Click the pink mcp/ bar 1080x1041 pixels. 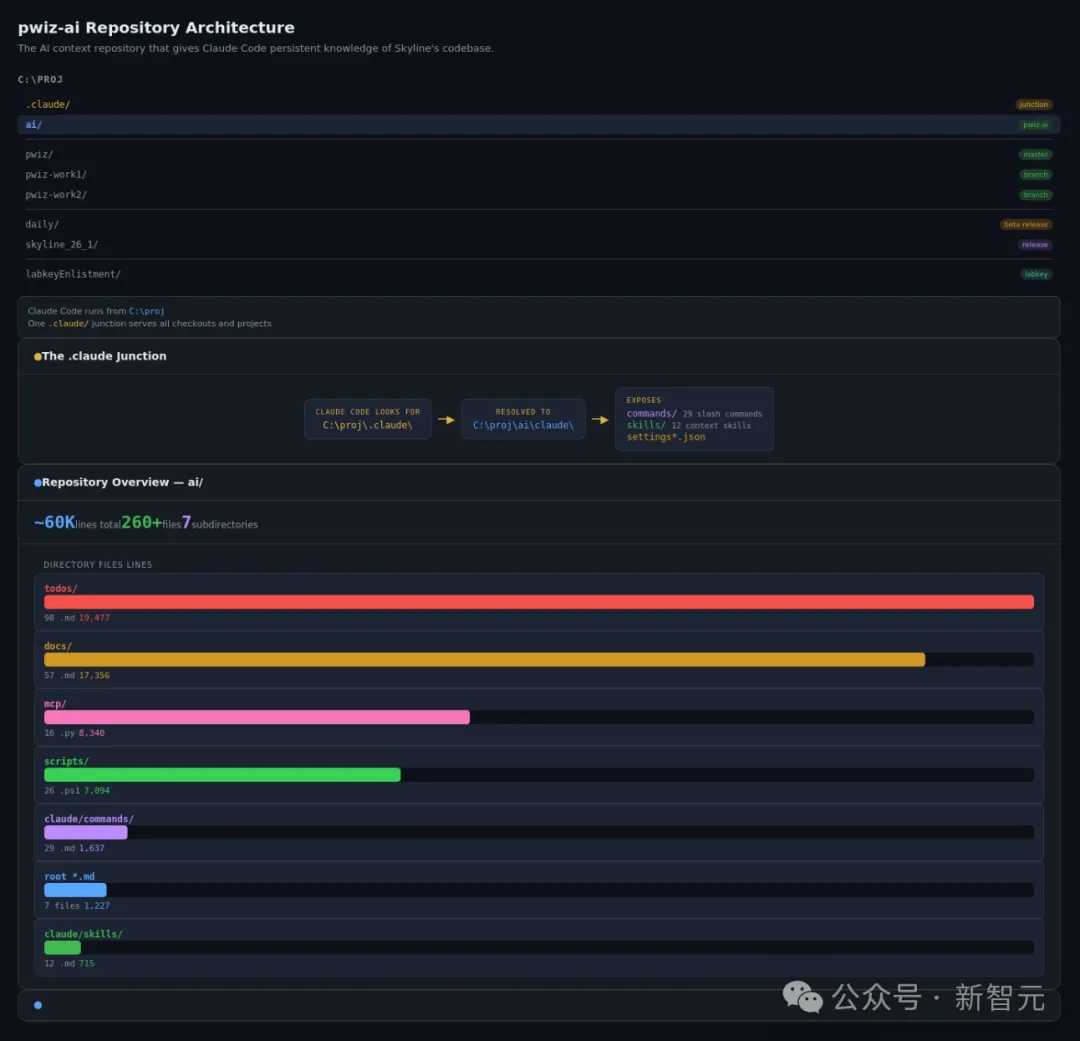coord(256,717)
